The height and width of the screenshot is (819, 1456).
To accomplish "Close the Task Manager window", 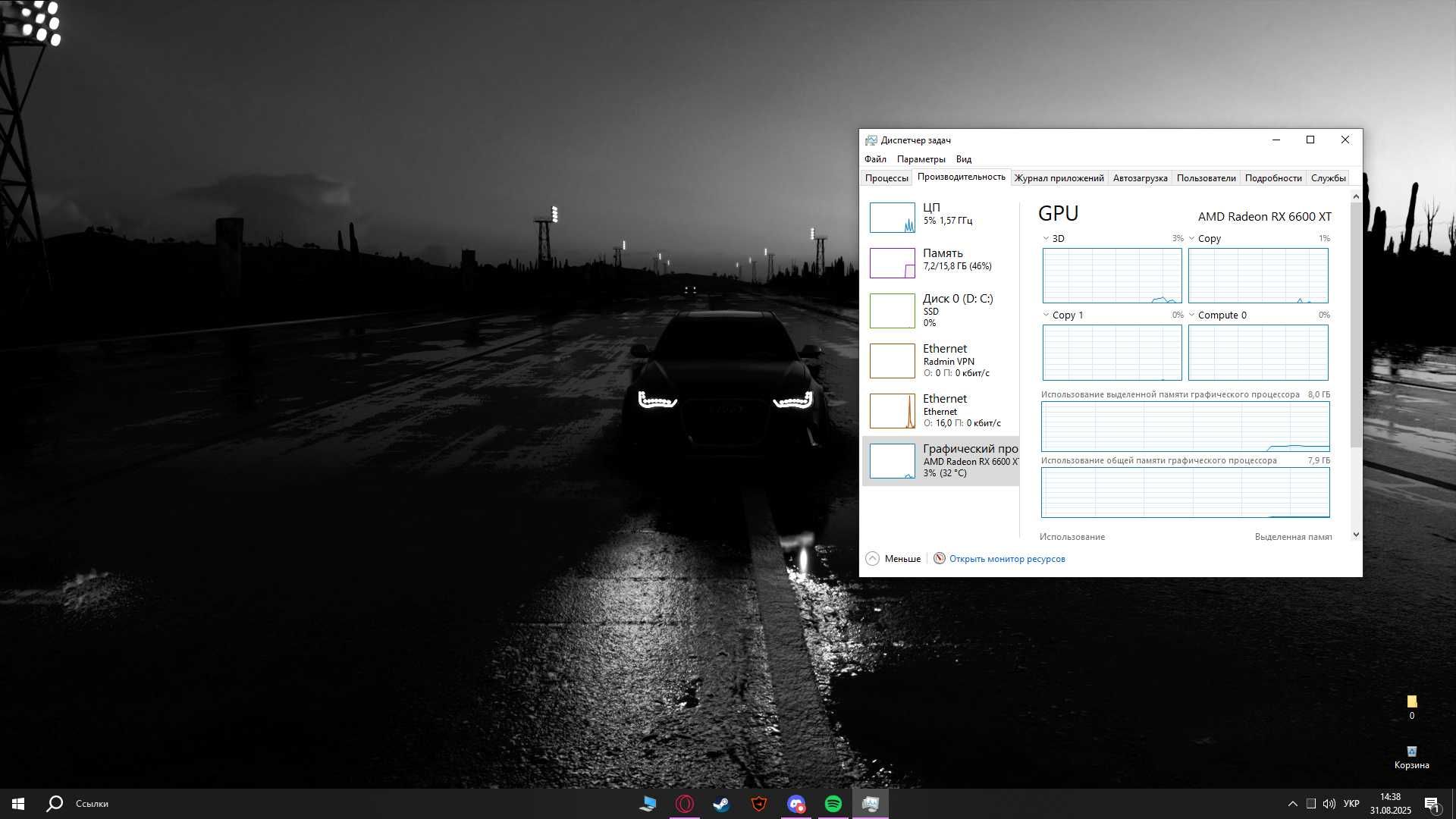I will (x=1345, y=140).
